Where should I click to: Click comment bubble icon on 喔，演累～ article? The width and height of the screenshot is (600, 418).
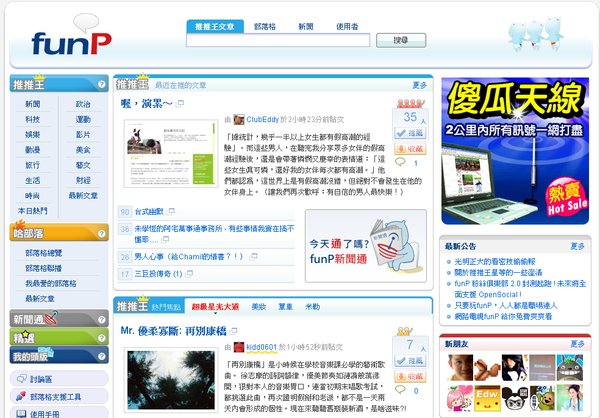point(400,162)
